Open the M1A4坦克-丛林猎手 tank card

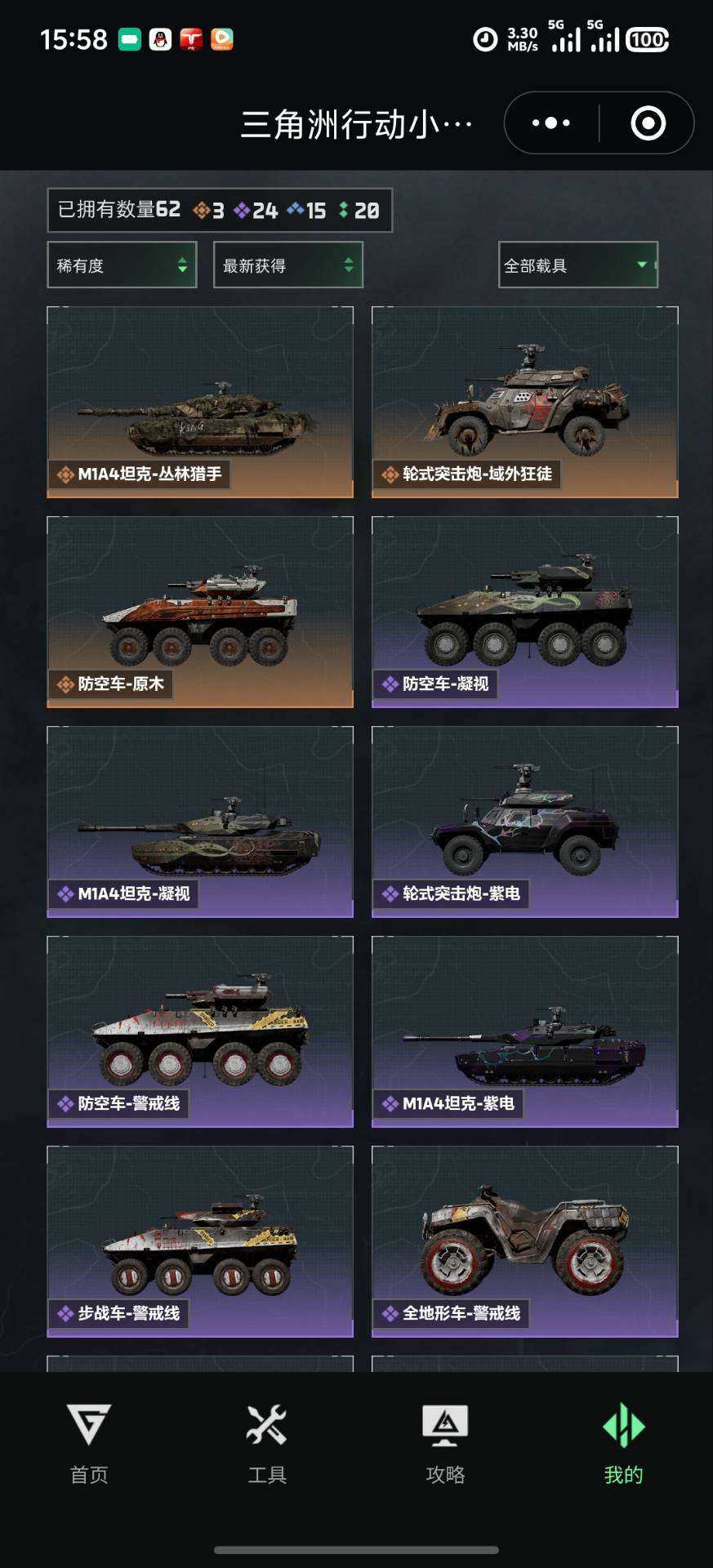point(200,402)
